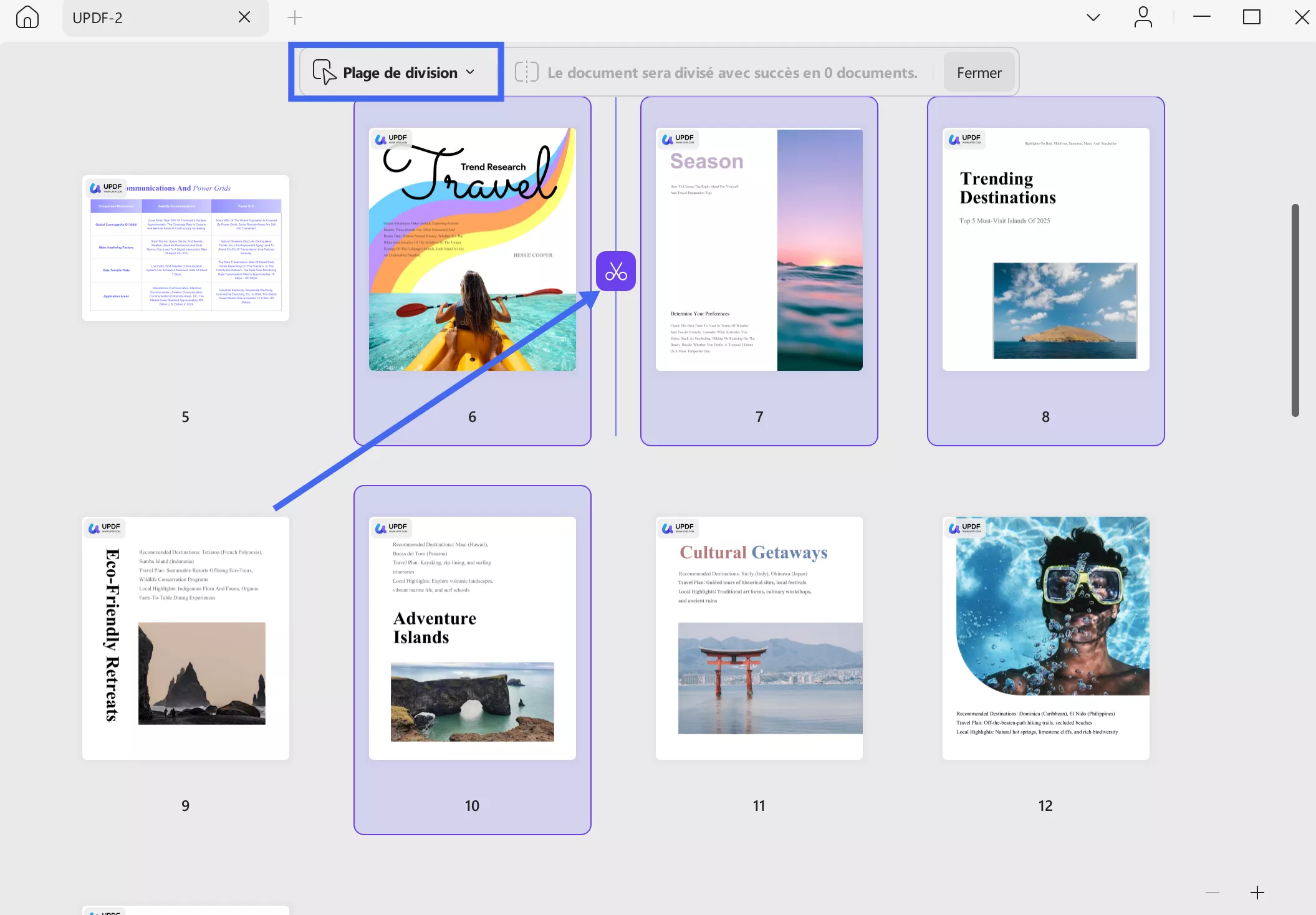The height and width of the screenshot is (915, 1316).
Task: Open the user account icon
Action: tap(1143, 17)
